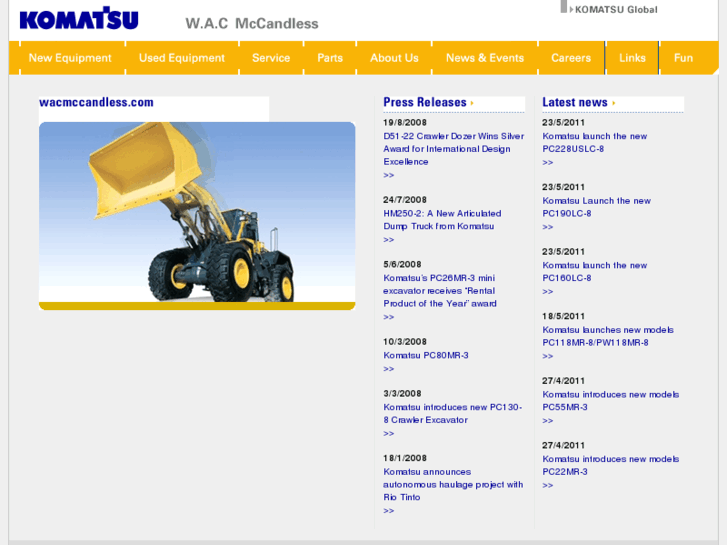The width and height of the screenshot is (727, 545).
Task: Click the 19/8/2008 press release date
Action: pyautogui.click(x=405, y=122)
